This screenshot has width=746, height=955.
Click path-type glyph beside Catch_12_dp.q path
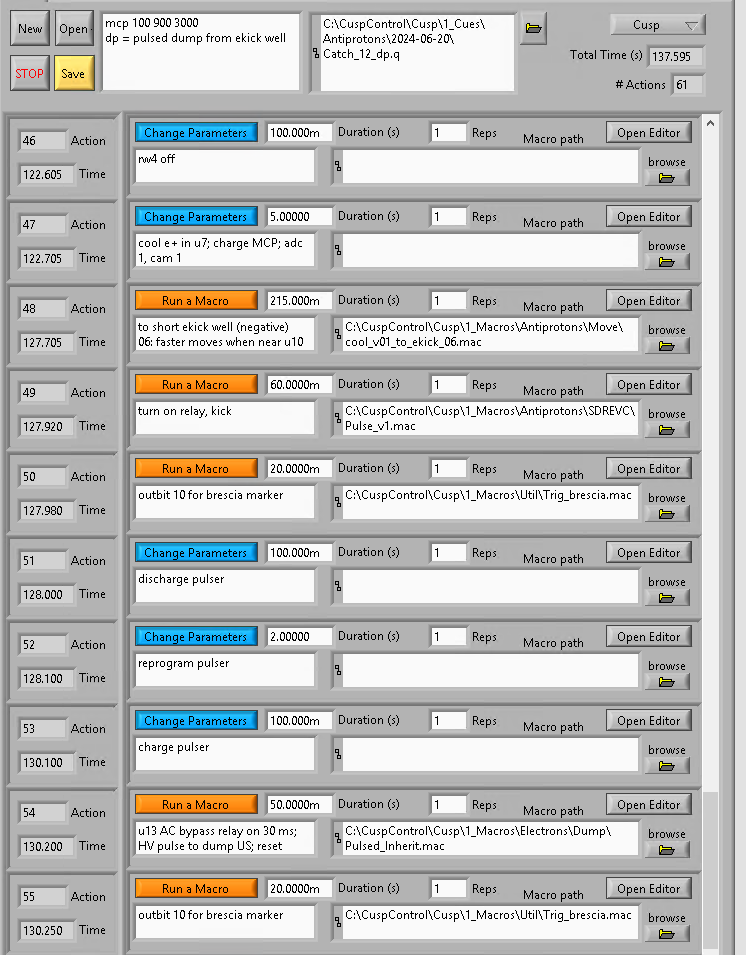click(x=315, y=54)
